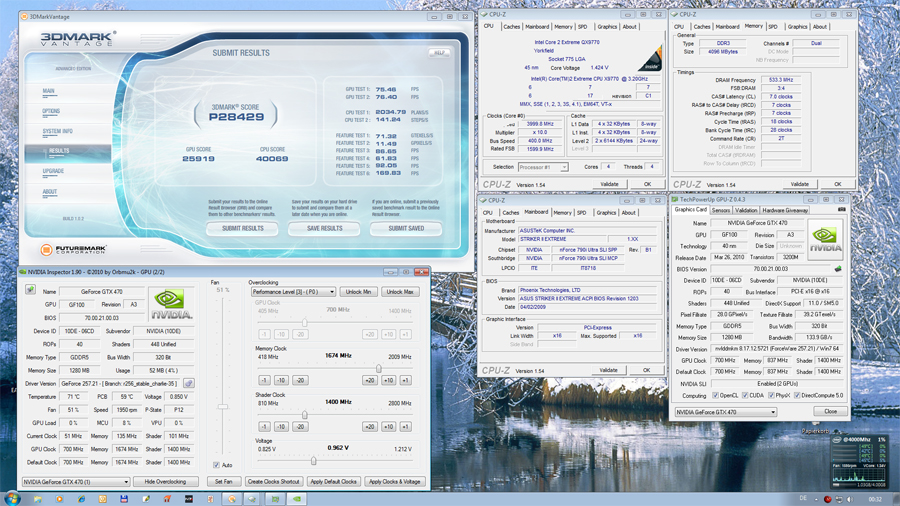Open the SPD tab in CPU-Z Memory window

click(x=773, y=27)
